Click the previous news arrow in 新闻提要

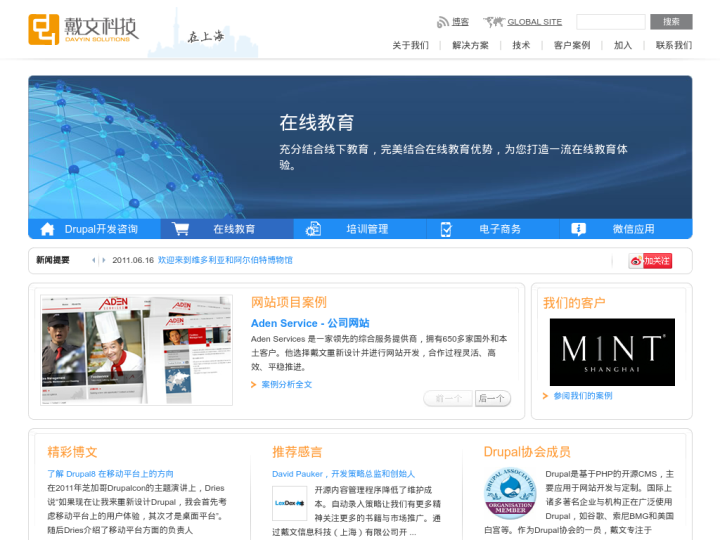93,260
